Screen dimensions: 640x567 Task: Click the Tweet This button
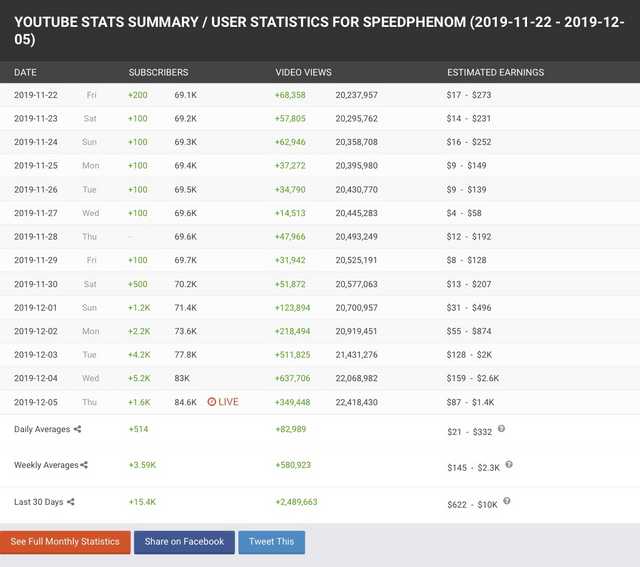click(x=271, y=542)
